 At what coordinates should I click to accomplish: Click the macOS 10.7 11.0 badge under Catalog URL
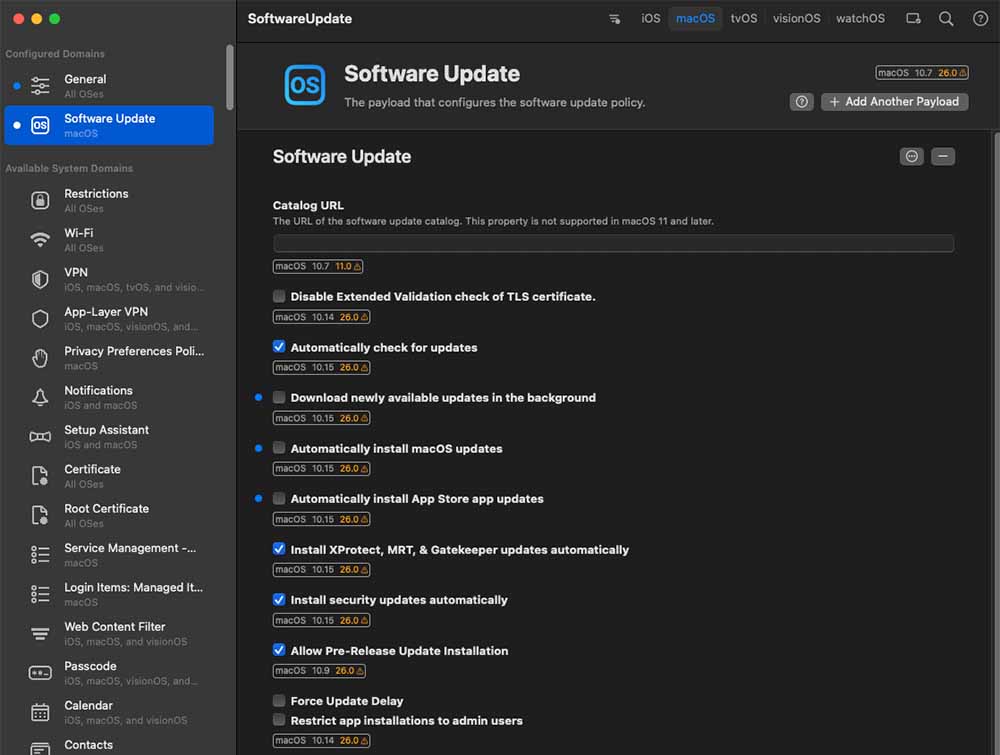(x=318, y=267)
